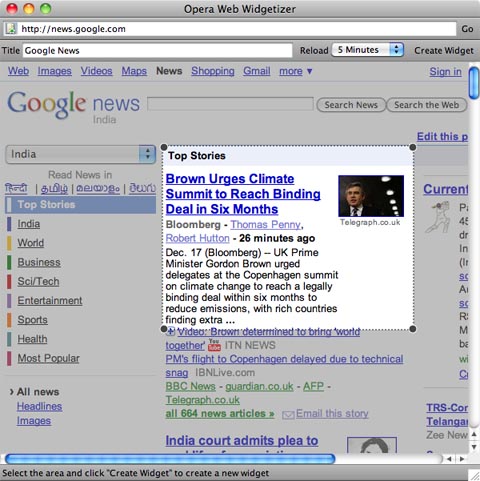Viewport: 480px width, 481px height.
Task: Open the World section in sidebar
Action: (31, 243)
